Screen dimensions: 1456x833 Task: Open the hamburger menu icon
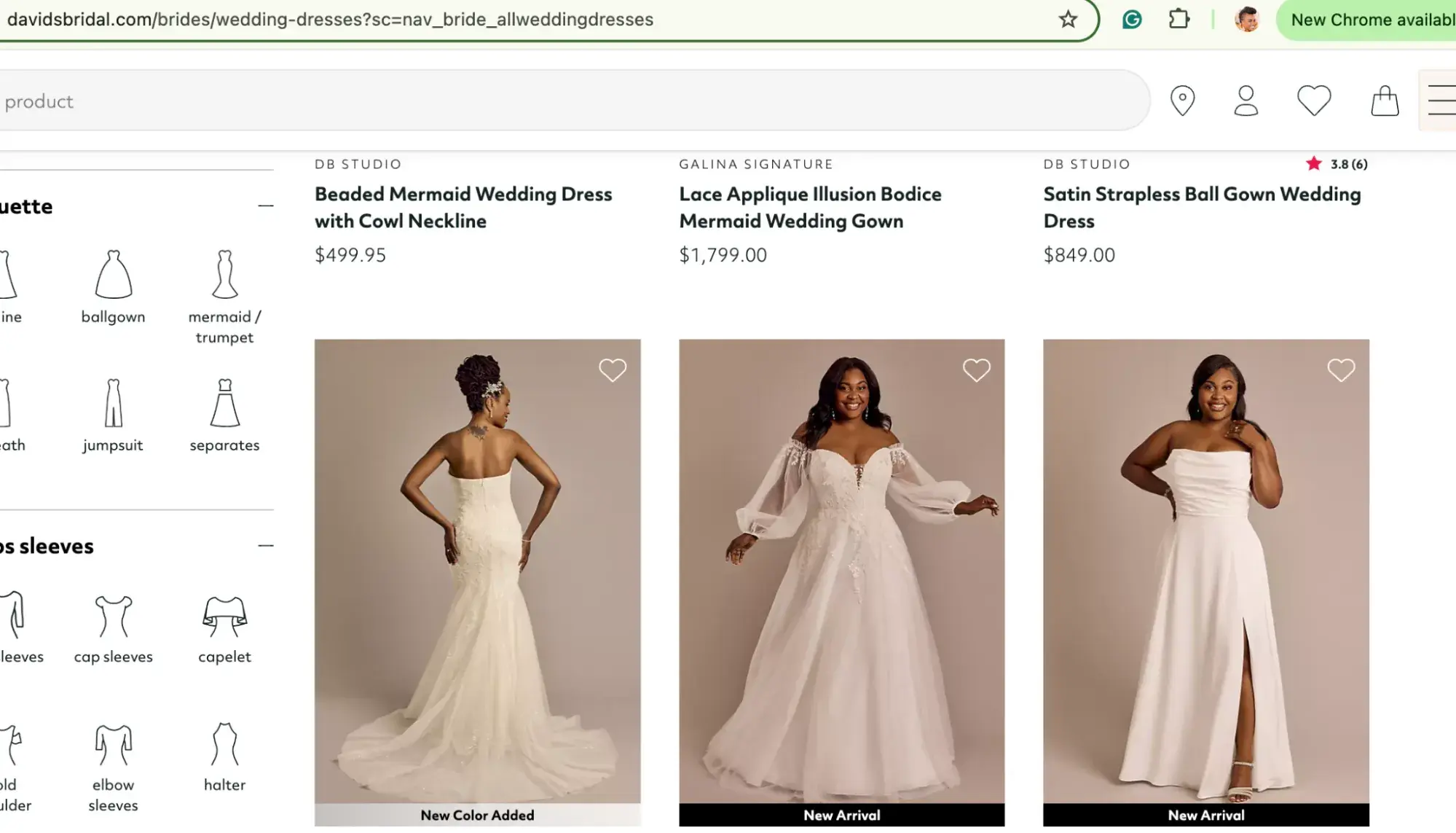coord(1441,101)
